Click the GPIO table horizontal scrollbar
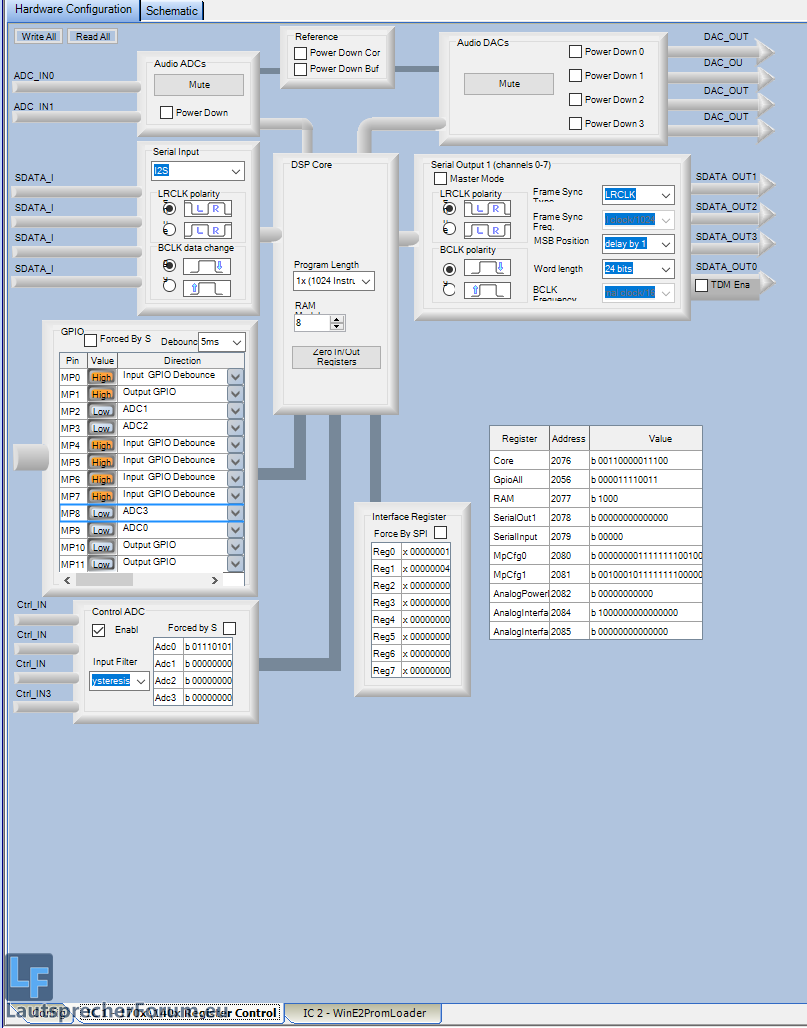The height and width of the screenshot is (1028, 807). pos(140,580)
